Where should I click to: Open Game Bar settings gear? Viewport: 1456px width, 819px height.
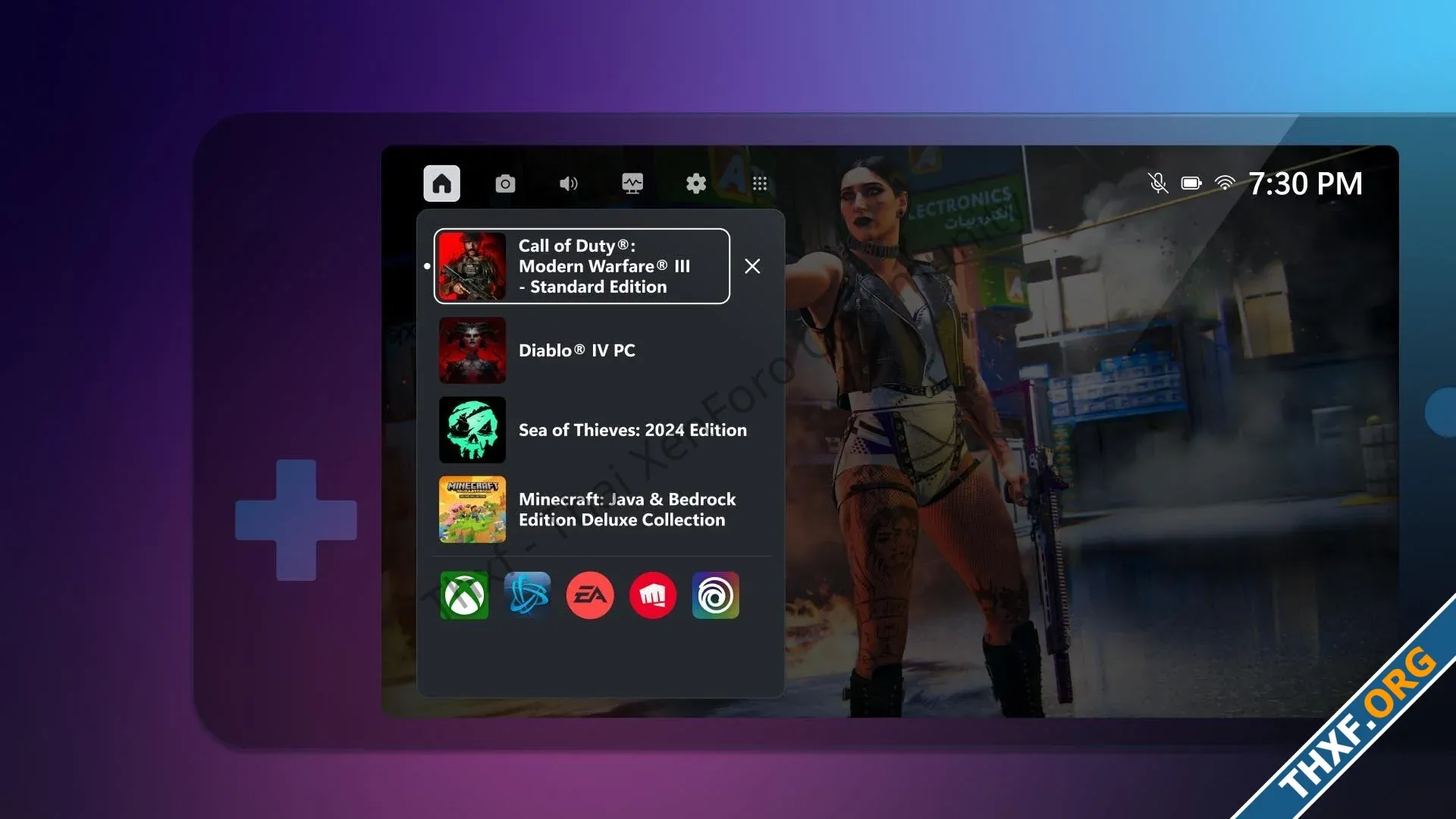point(696,184)
